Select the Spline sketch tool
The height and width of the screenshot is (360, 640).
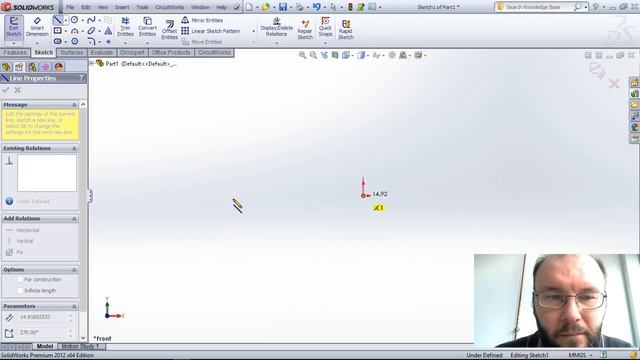tap(91, 20)
